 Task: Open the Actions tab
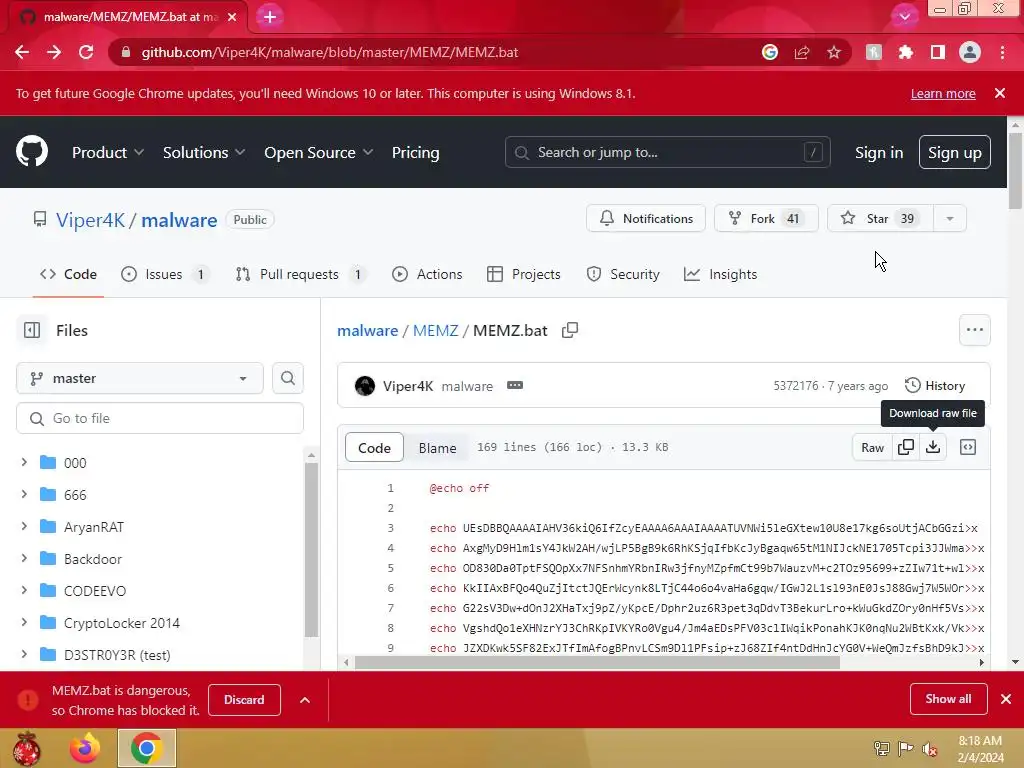point(426,274)
